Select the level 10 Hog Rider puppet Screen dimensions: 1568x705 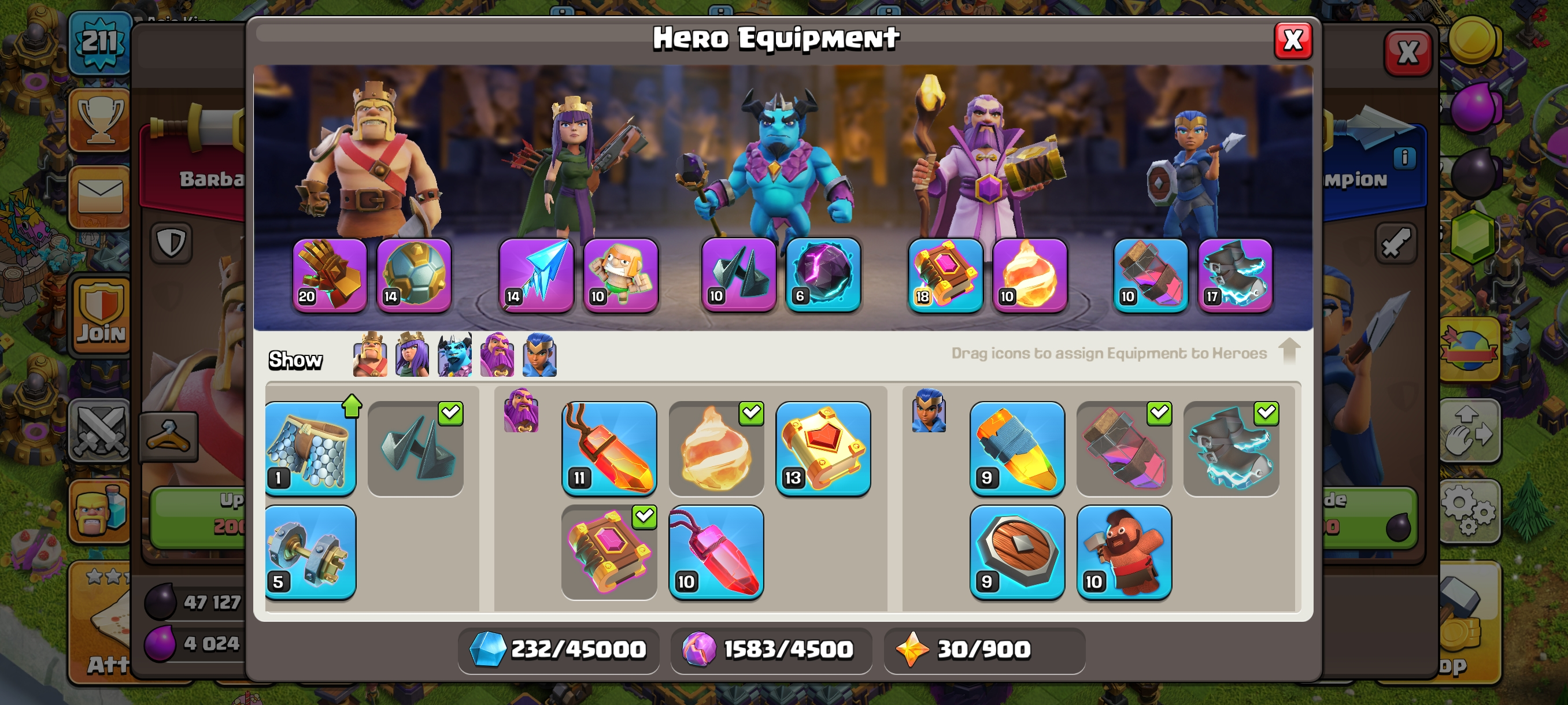1123,552
